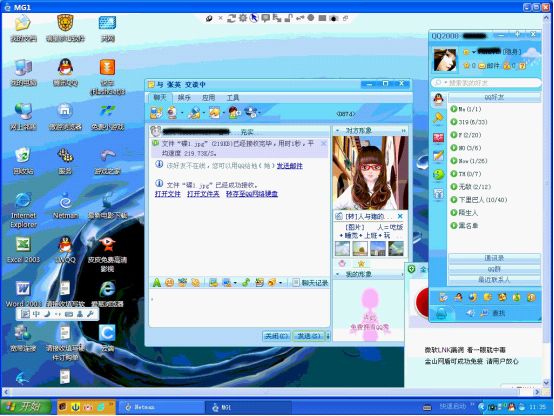Screen dimensions: 554x416
Task: Open the Tencent QQ desktop shortcut
Action: click(65, 72)
